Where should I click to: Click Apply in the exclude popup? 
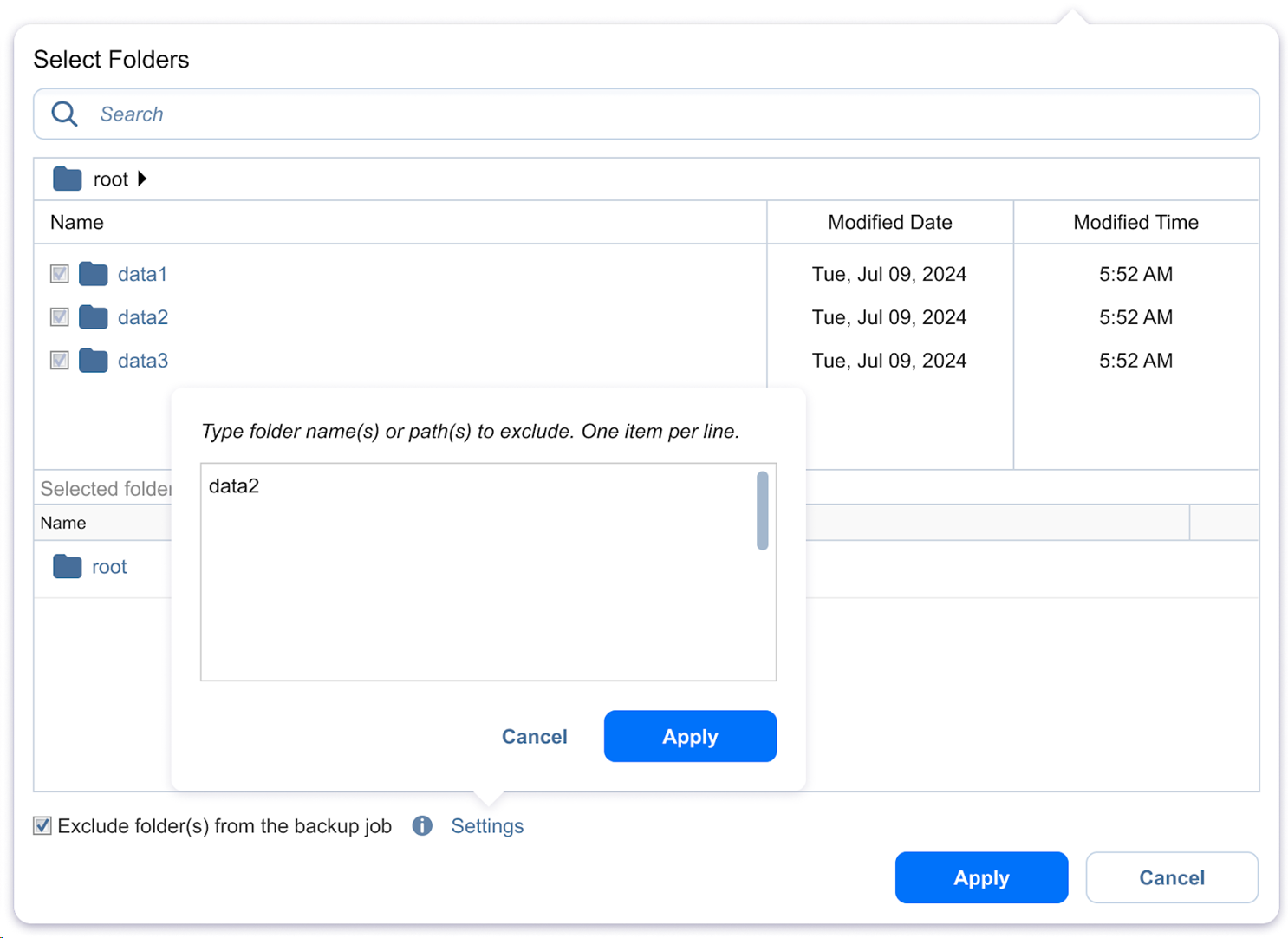[x=690, y=737]
